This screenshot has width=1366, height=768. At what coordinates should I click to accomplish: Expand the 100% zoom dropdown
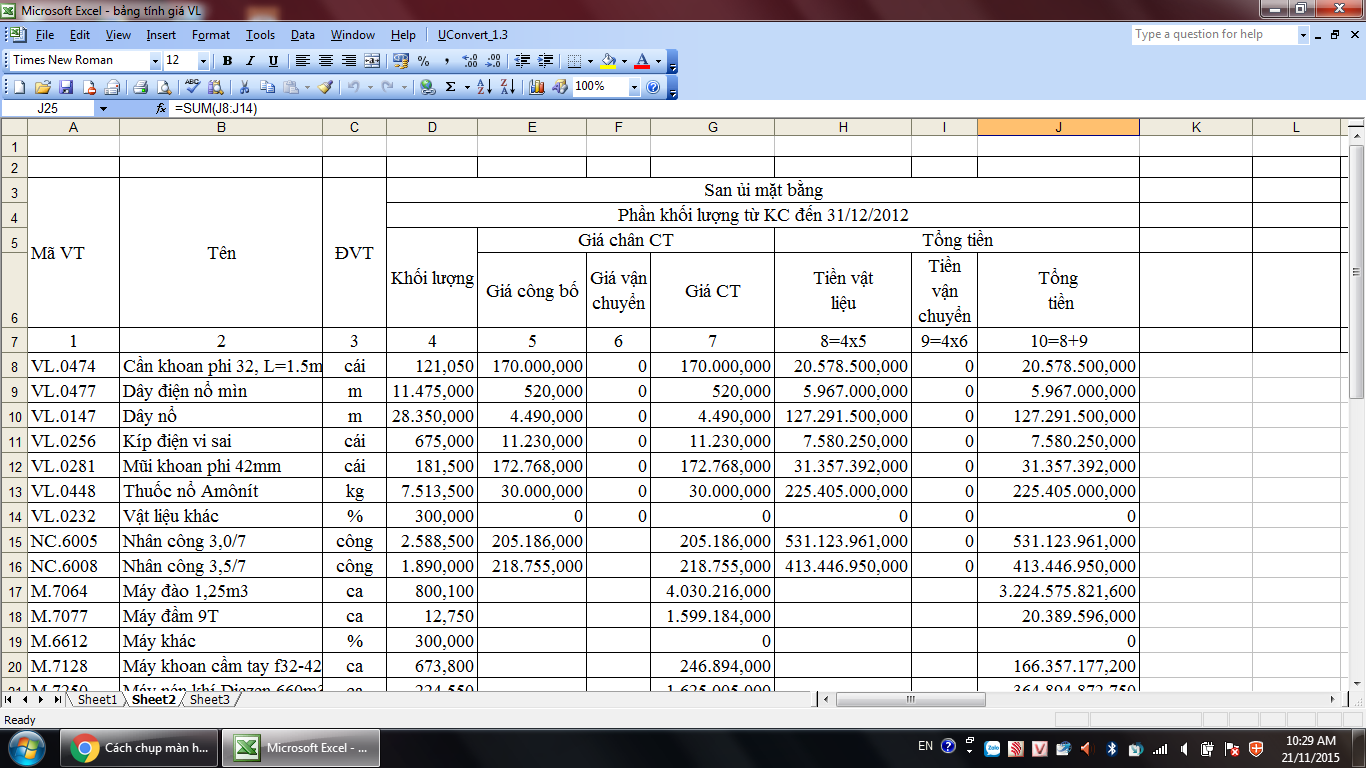tap(634, 87)
